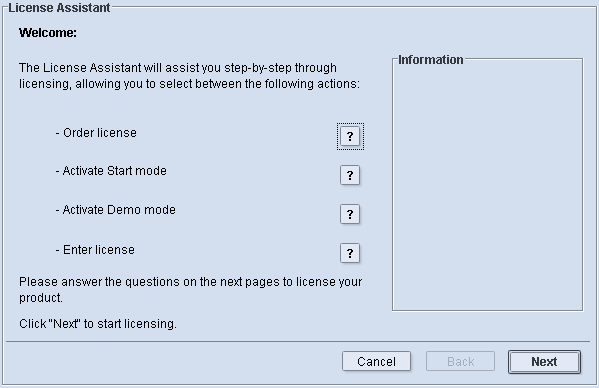The image size is (599, 388).
Task: Click the Information panel title
Action: (431, 60)
